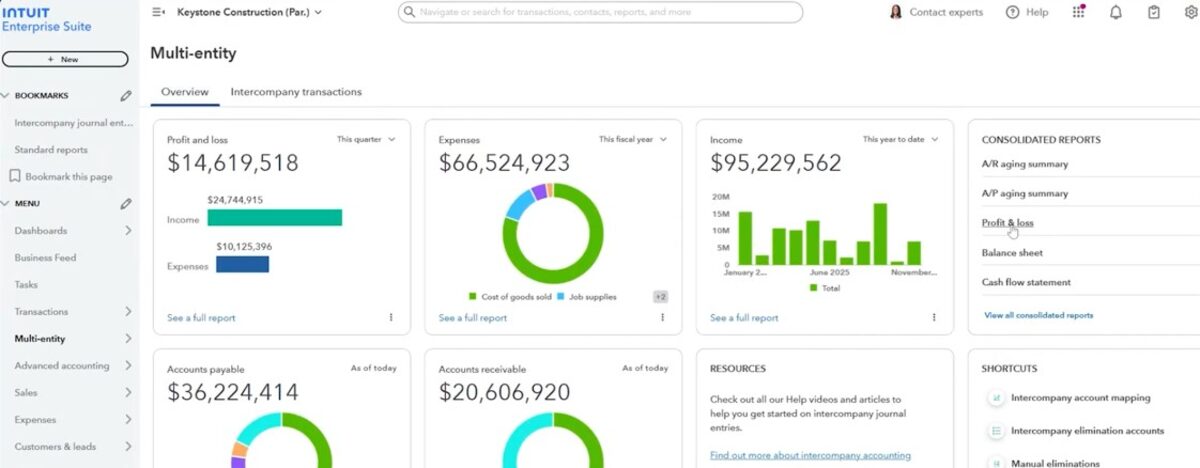This screenshot has height=468, width=1200.
Task: Open consolidated Balance sheet report
Action: point(1012,253)
